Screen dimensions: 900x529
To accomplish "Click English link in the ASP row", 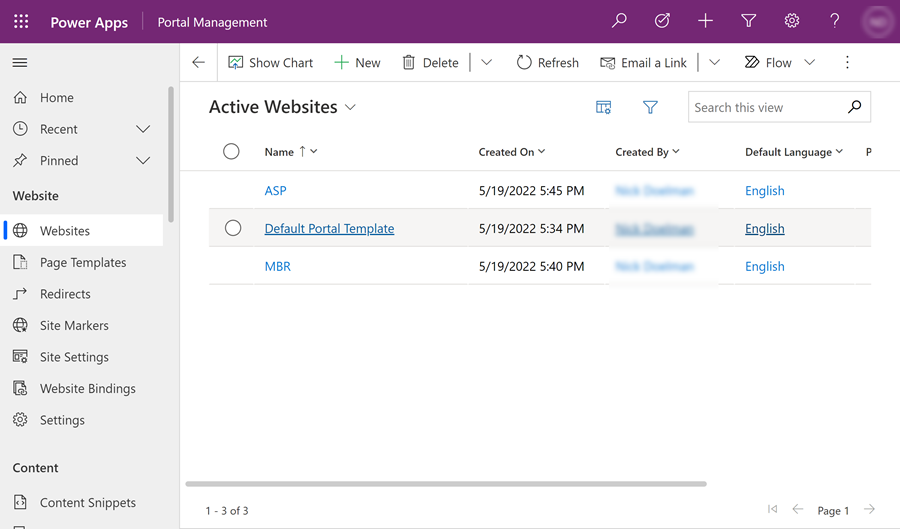I will pos(765,190).
